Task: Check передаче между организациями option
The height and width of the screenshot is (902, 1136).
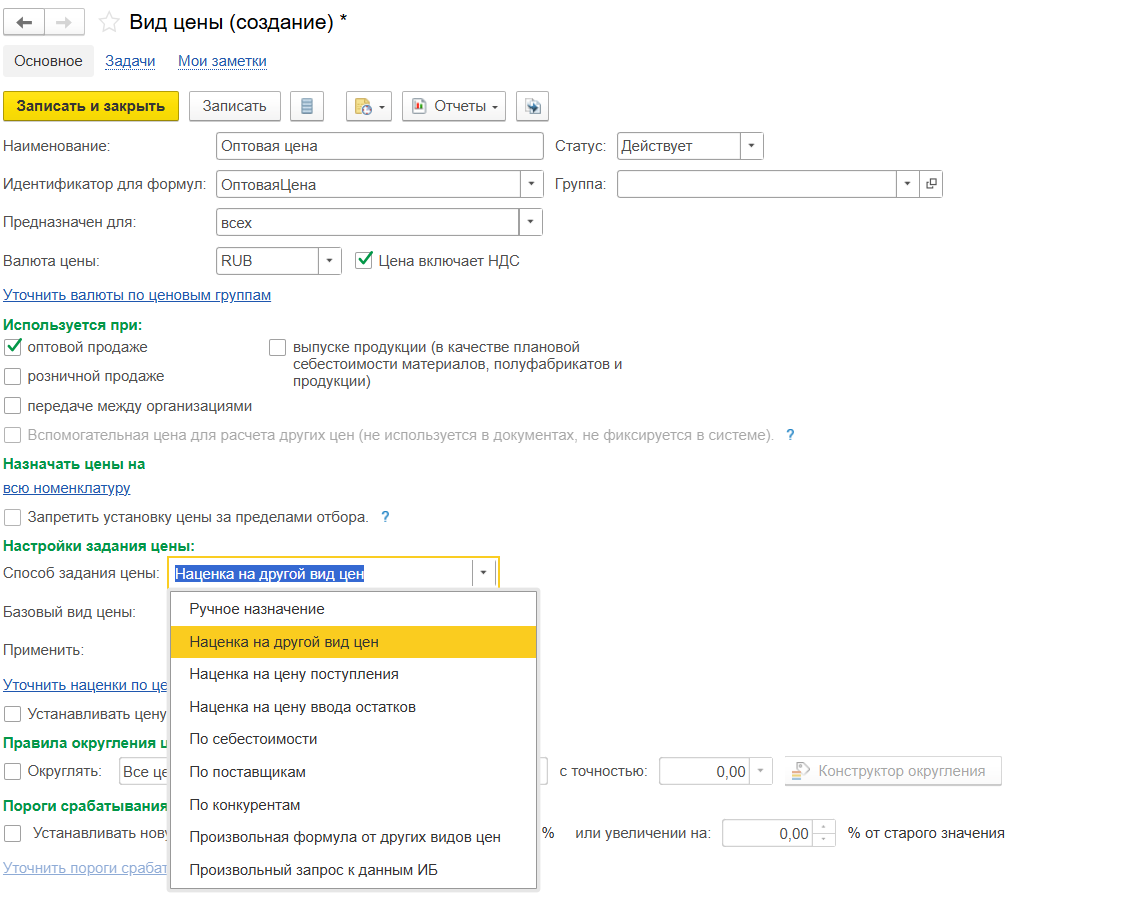Action: (x=13, y=406)
